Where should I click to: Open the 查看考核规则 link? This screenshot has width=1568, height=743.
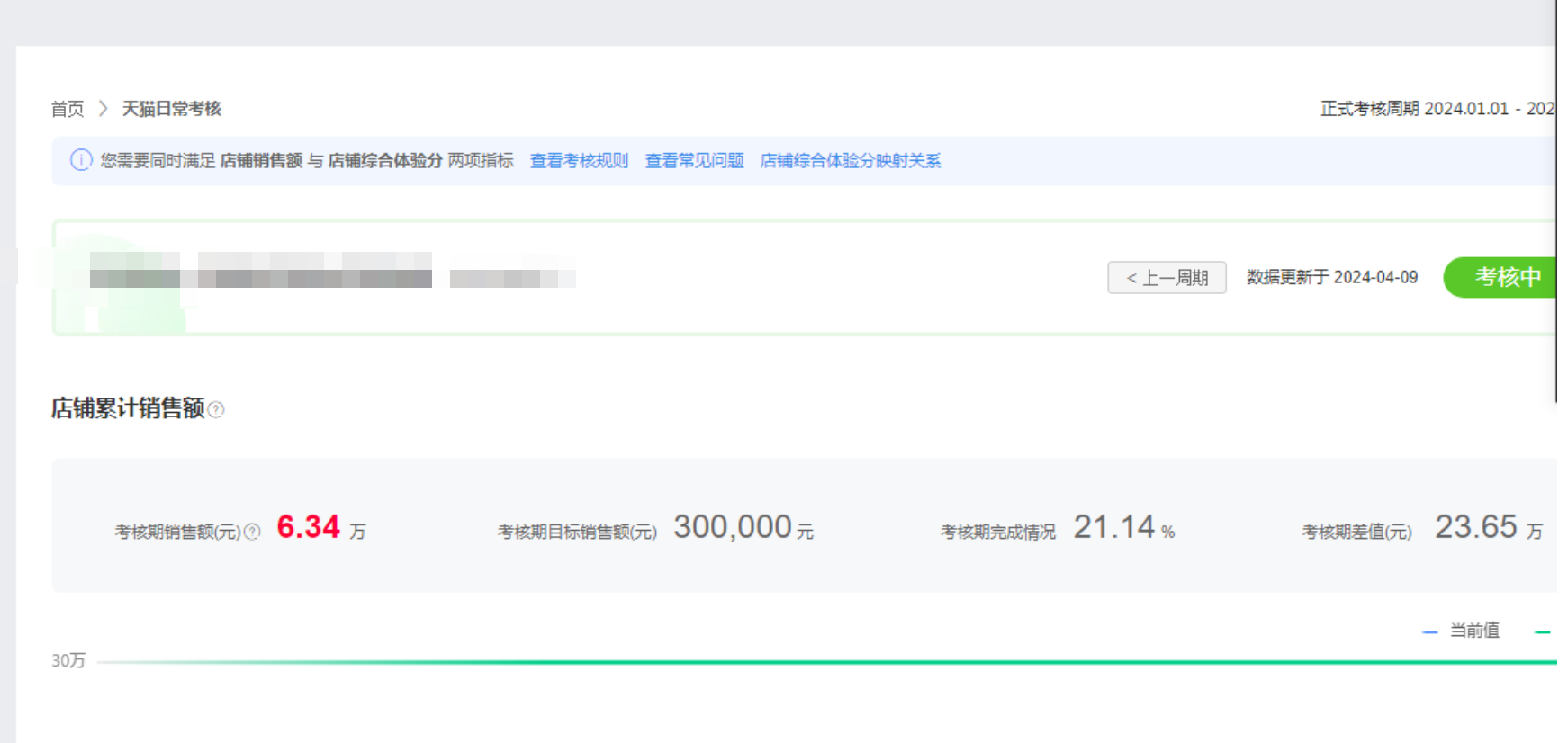tap(579, 161)
